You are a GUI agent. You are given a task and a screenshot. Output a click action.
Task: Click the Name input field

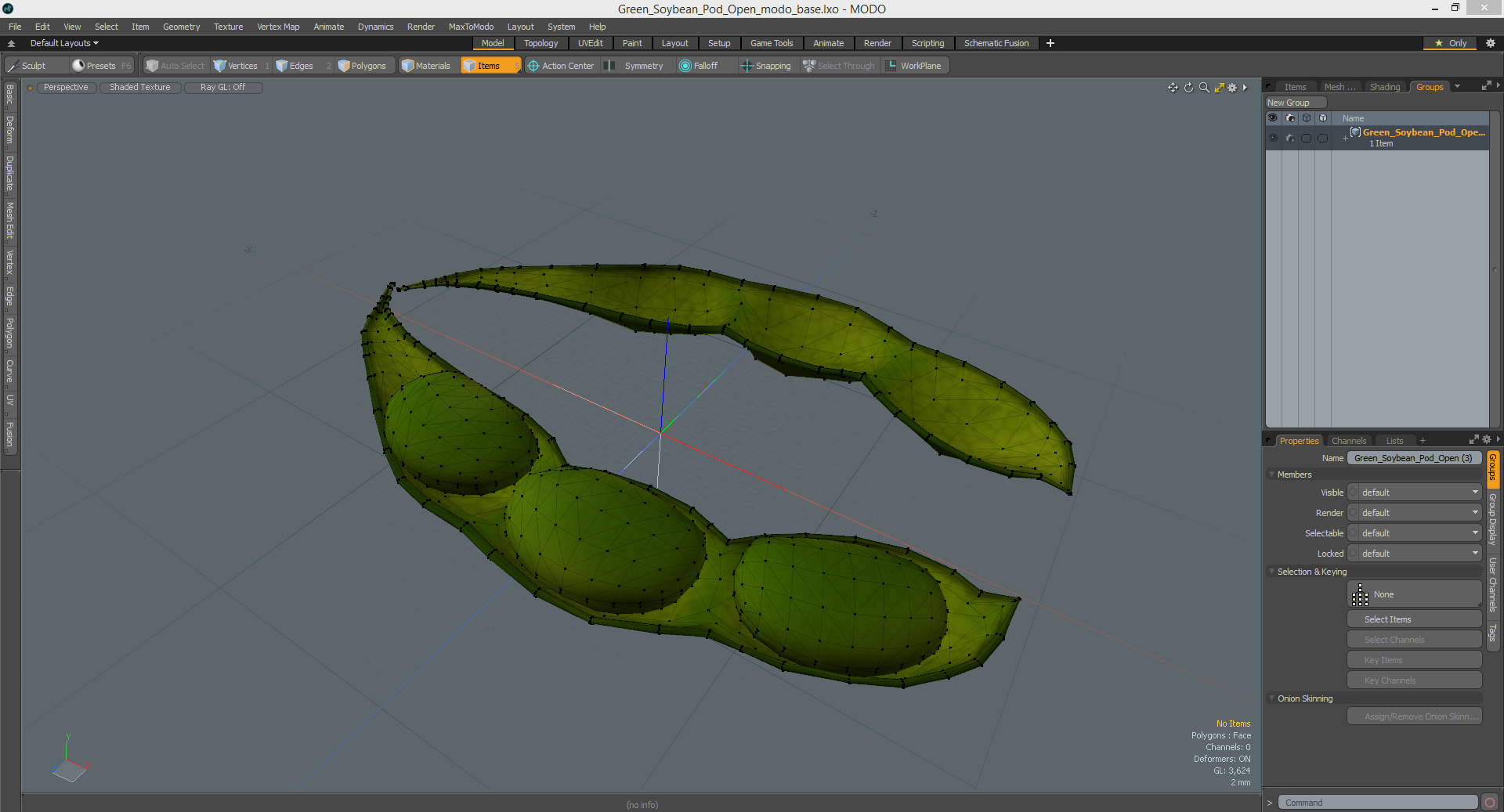pos(1415,458)
